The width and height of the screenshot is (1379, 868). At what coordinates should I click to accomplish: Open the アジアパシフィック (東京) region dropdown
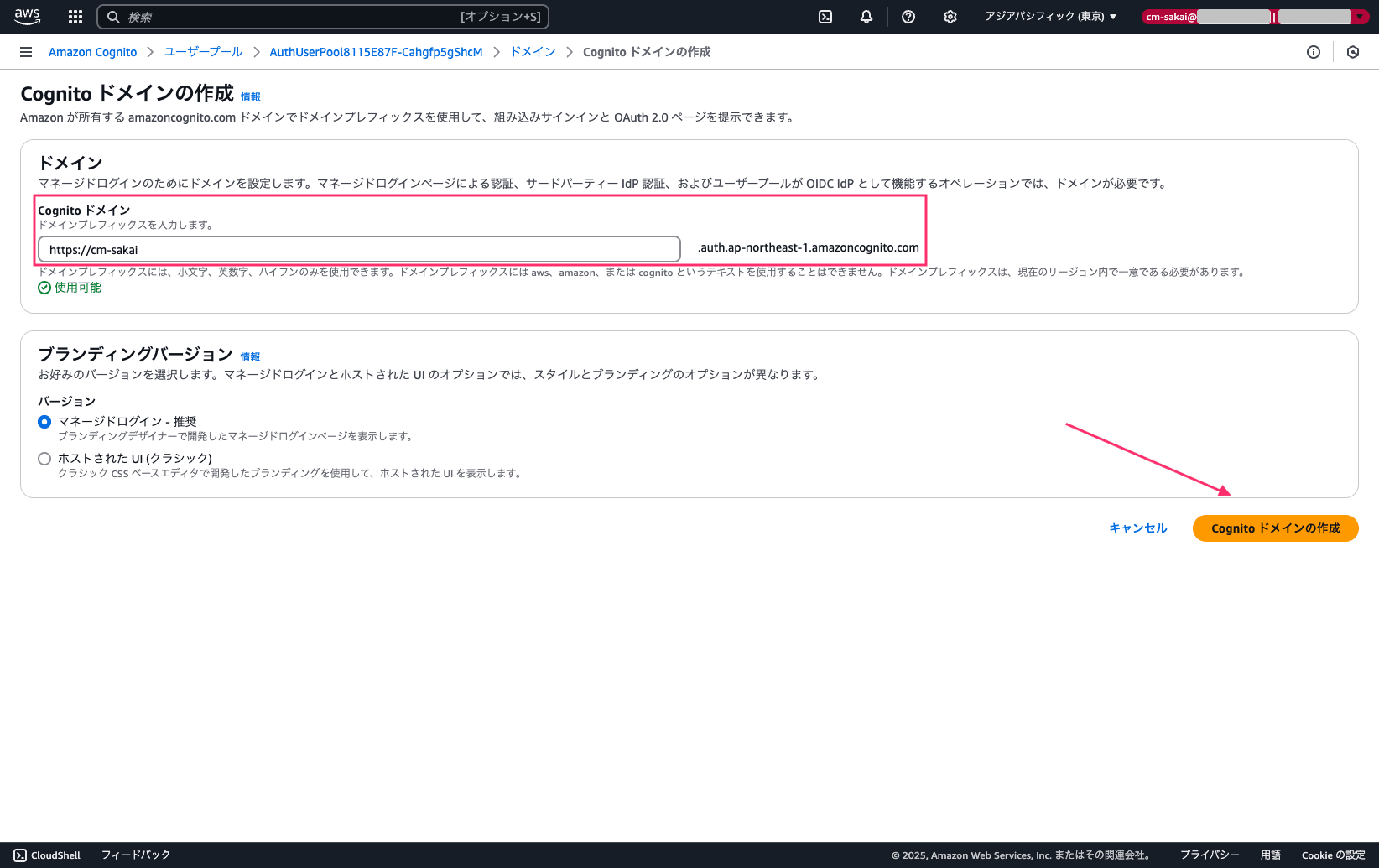click(1051, 17)
